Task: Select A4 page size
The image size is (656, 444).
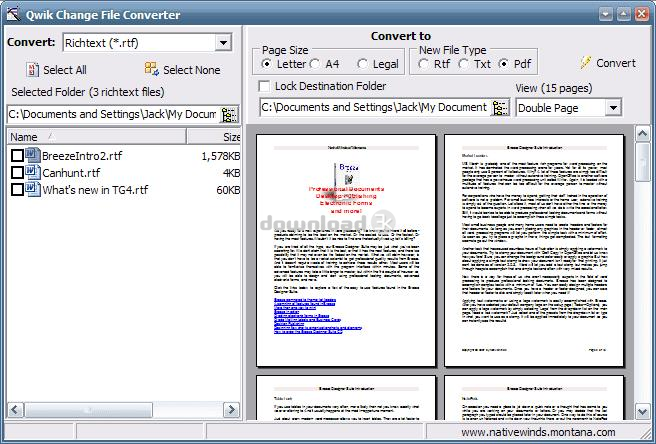Action: click(x=316, y=64)
